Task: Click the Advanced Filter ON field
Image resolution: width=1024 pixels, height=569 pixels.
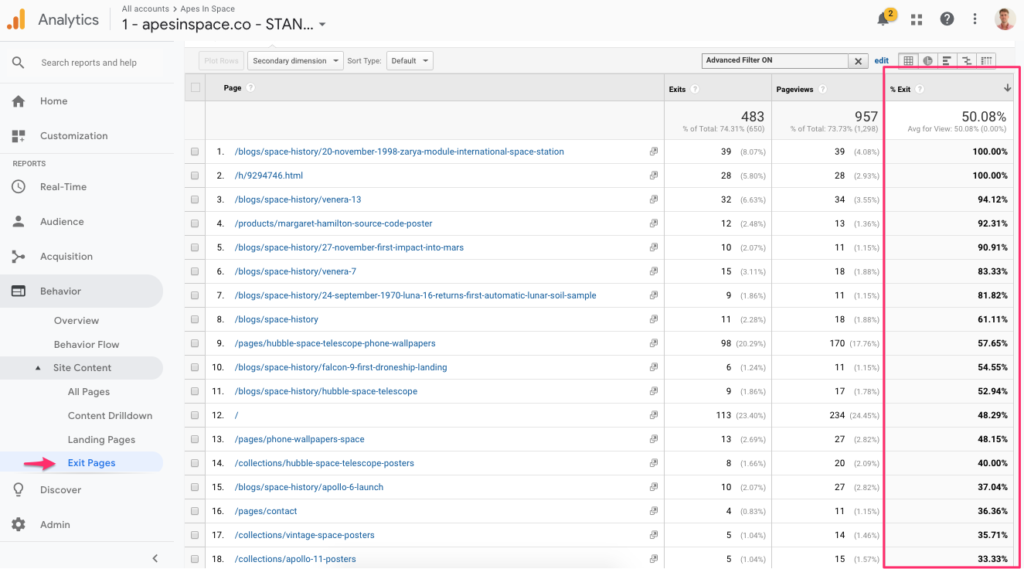Action: pos(775,61)
